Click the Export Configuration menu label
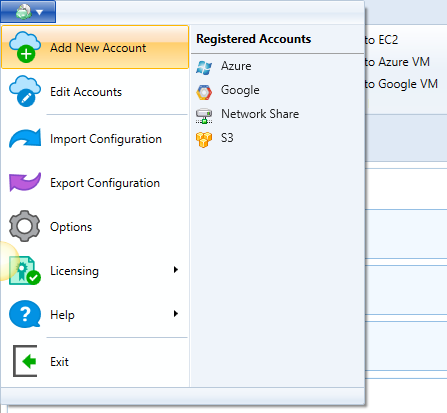 pos(105,183)
